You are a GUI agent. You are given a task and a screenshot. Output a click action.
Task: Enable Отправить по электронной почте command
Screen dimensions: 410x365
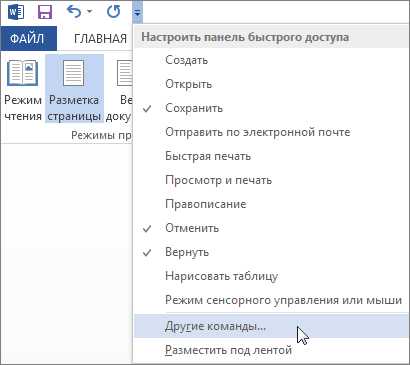(271, 132)
